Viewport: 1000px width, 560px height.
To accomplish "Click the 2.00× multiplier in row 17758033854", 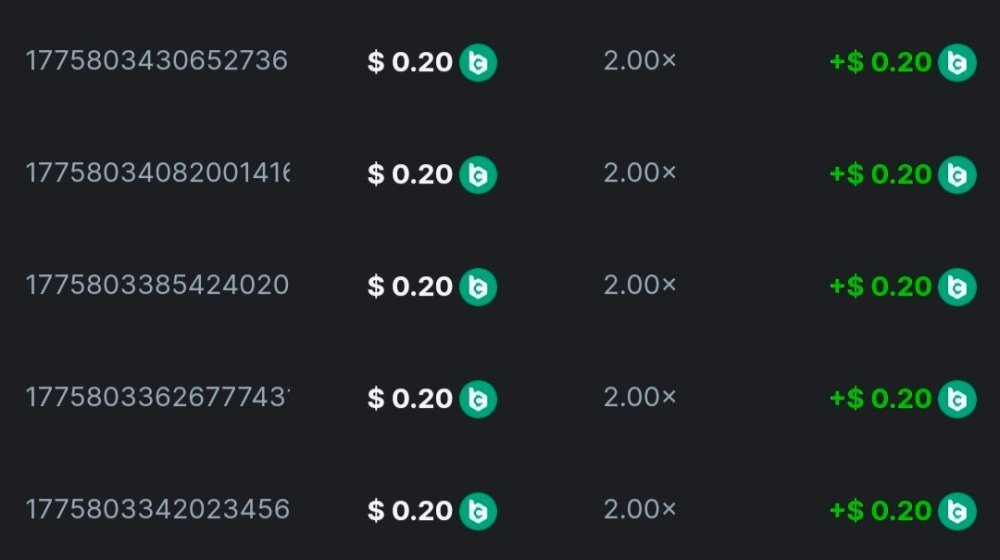I will coord(640,285).
